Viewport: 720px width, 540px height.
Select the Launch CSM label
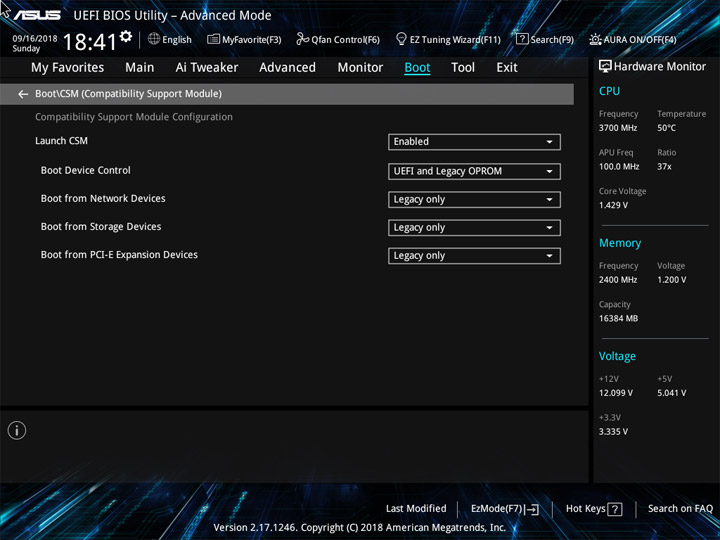click(x=62, y=141)
